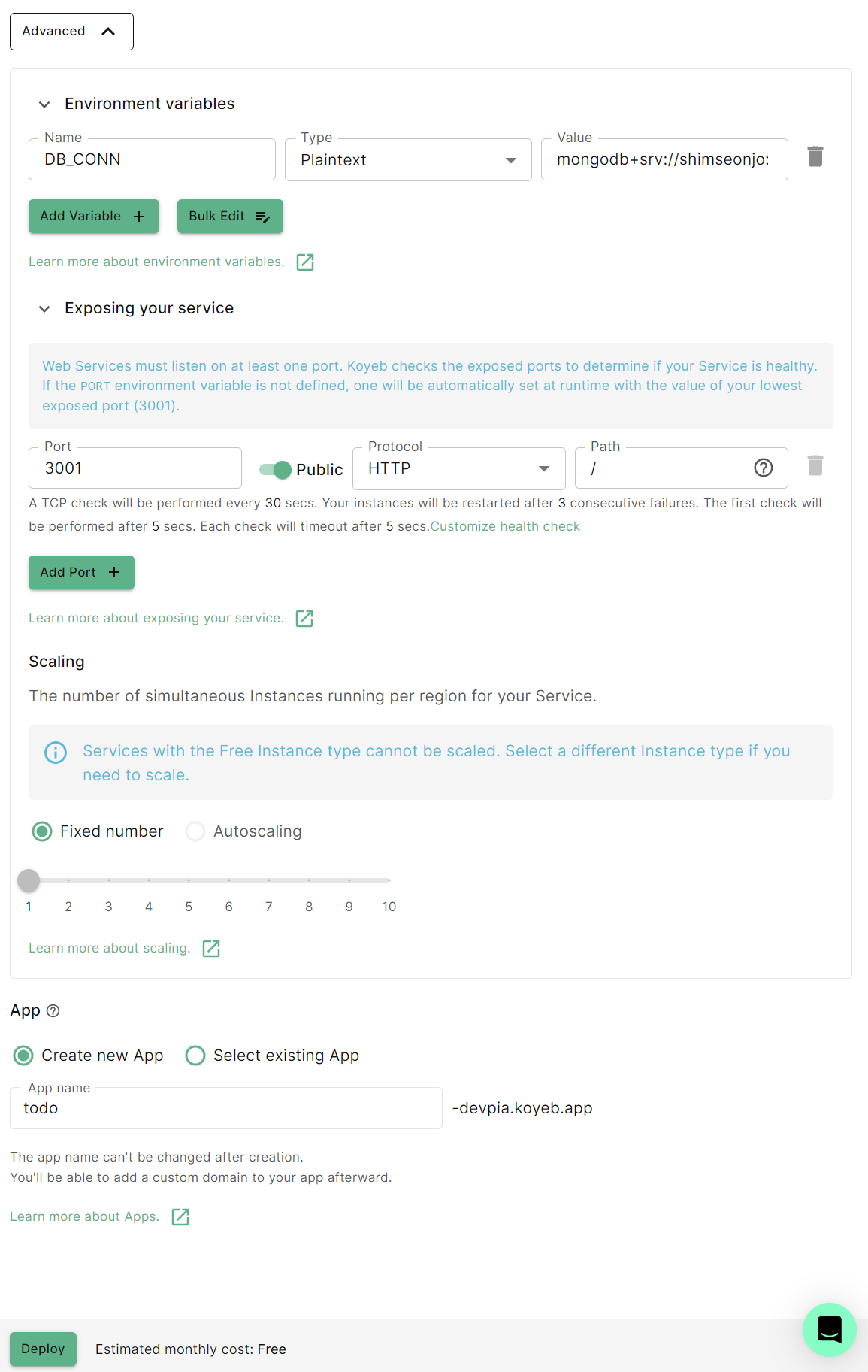Click the App name input field
Image resolution: width=868 pixels, height=1372 pixels.
(225, 1108)
